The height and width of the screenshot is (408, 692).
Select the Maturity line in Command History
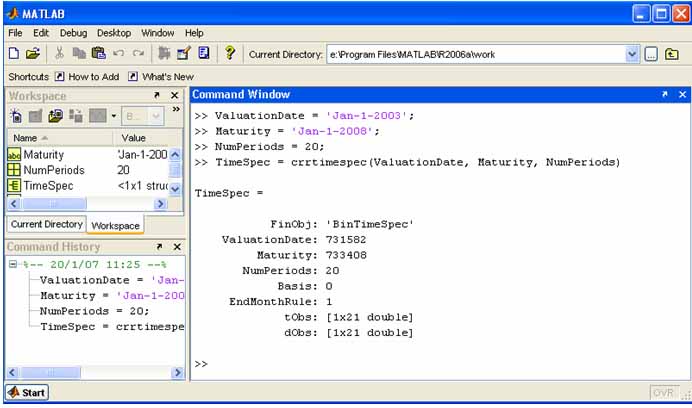pyautogui.click(x=112, y=295)
